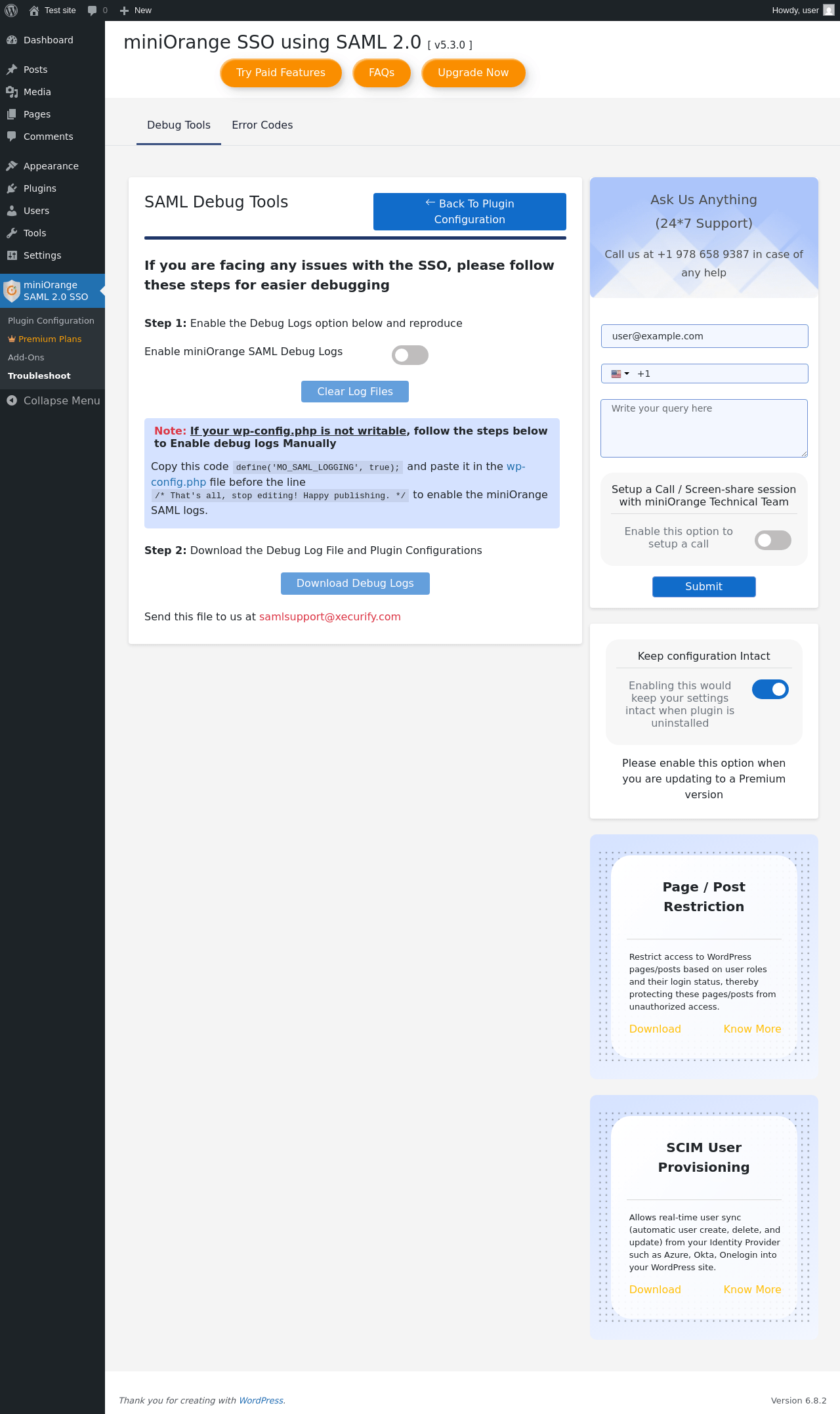Enable miniOrange SAML Debug Logs toggle
The width and height of the screenshot is (840, 1414).
click(410, 355)
